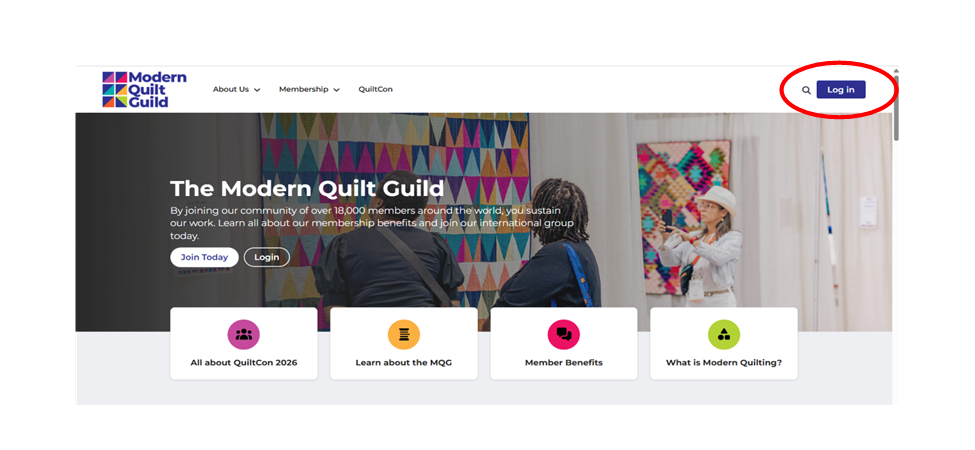Click the orange thread spool icon
The height and width of the screenshot is (450, 975).
pos(404,334)
